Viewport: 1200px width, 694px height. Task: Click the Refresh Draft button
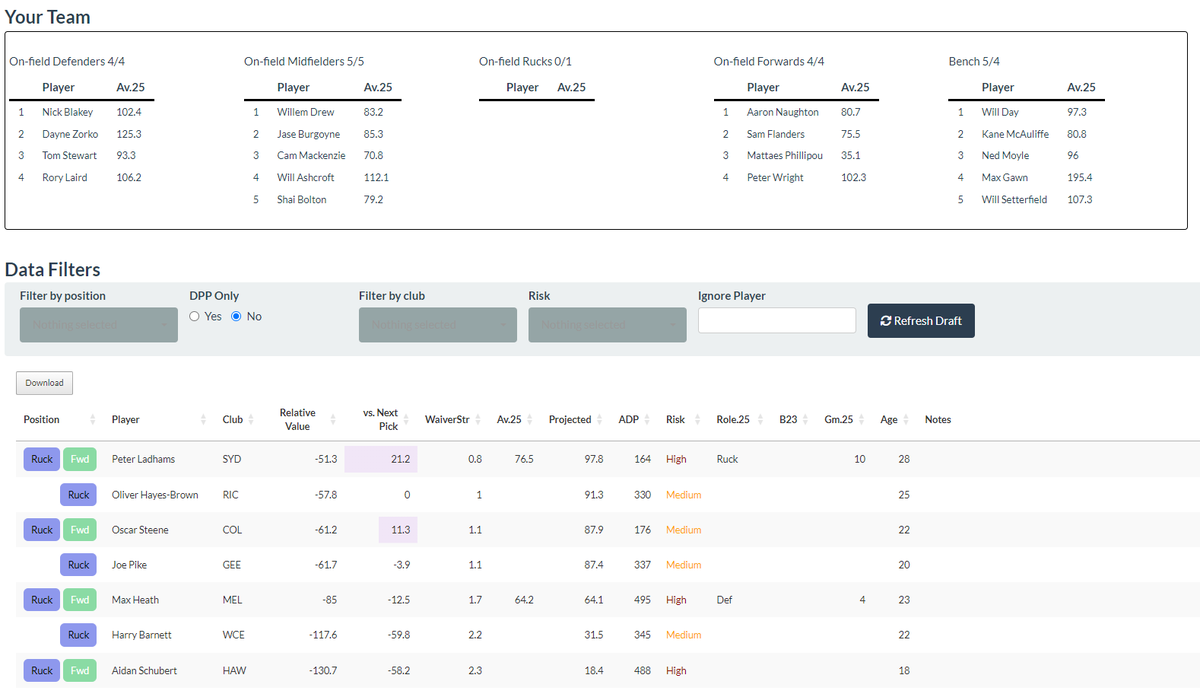[x=921, y=320]
